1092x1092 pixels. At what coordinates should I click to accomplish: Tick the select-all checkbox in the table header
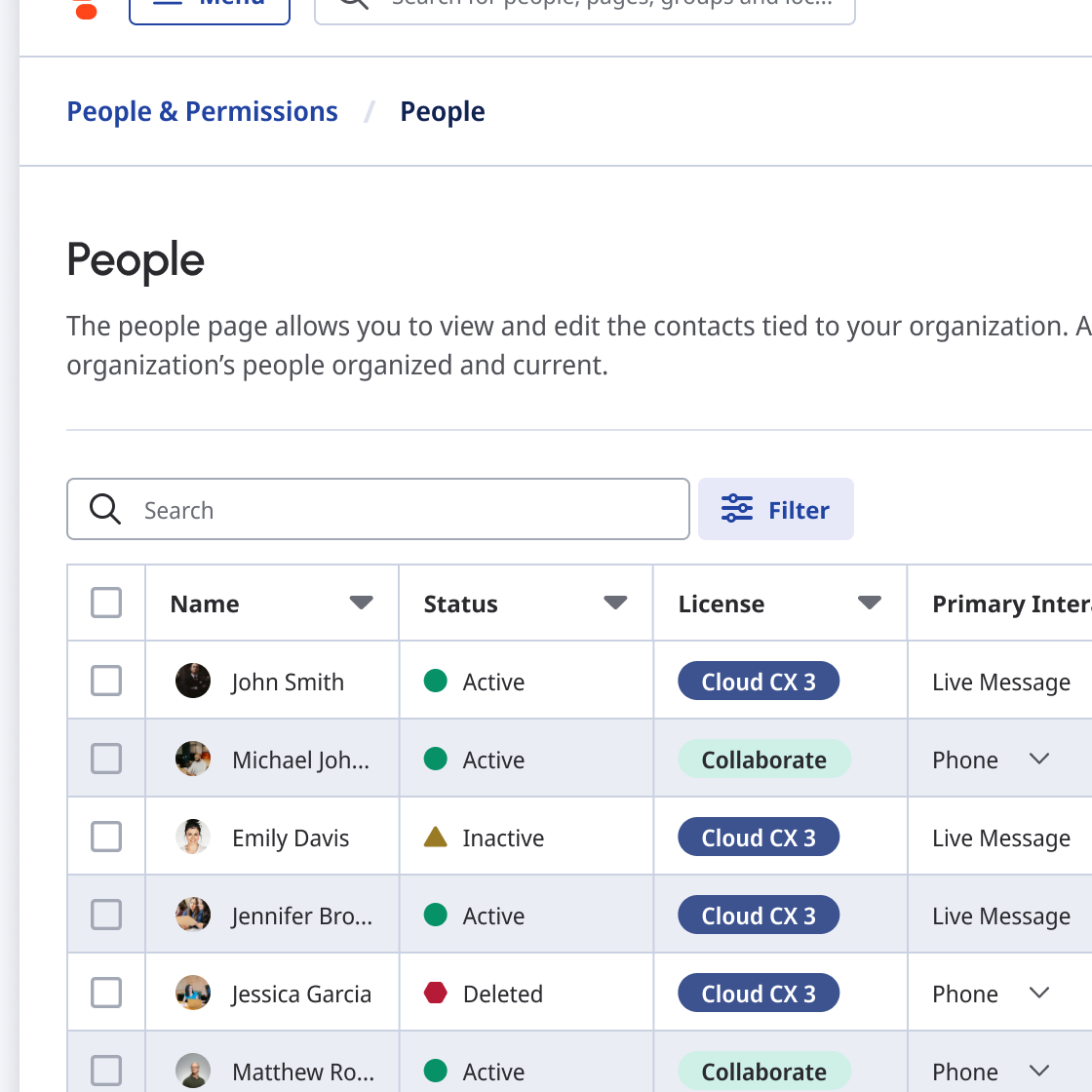tap(106, 604)
